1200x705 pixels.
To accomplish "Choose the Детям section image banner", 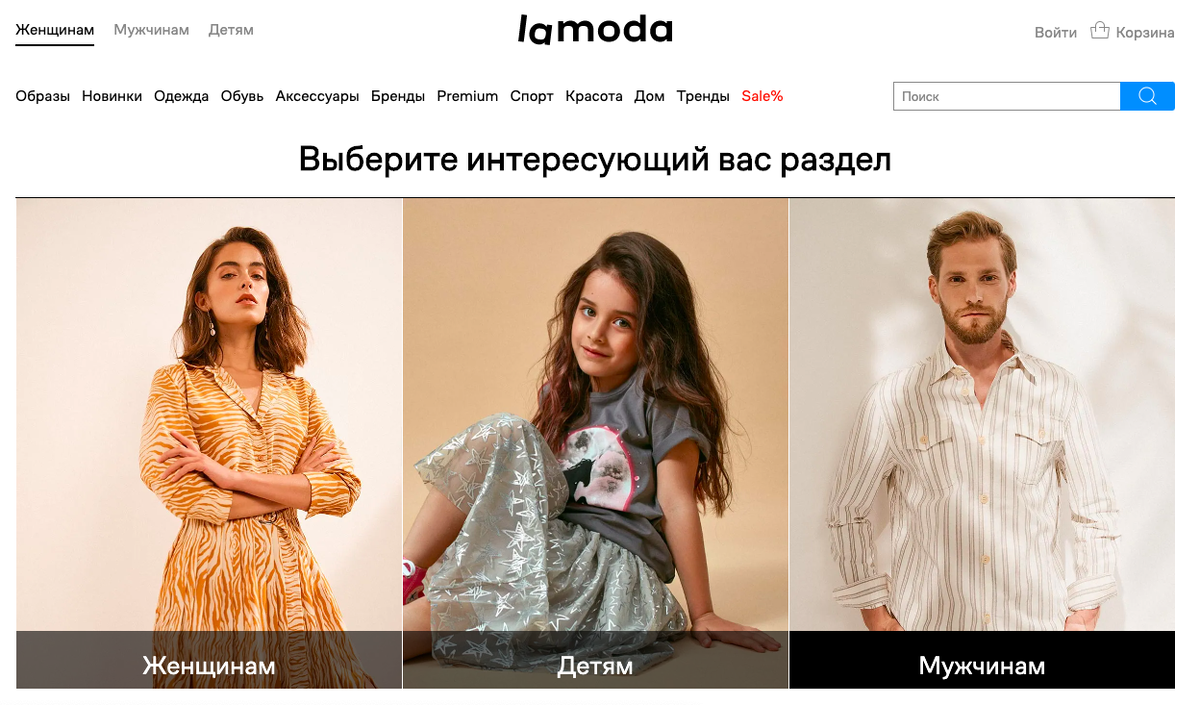I will point(596,443).
